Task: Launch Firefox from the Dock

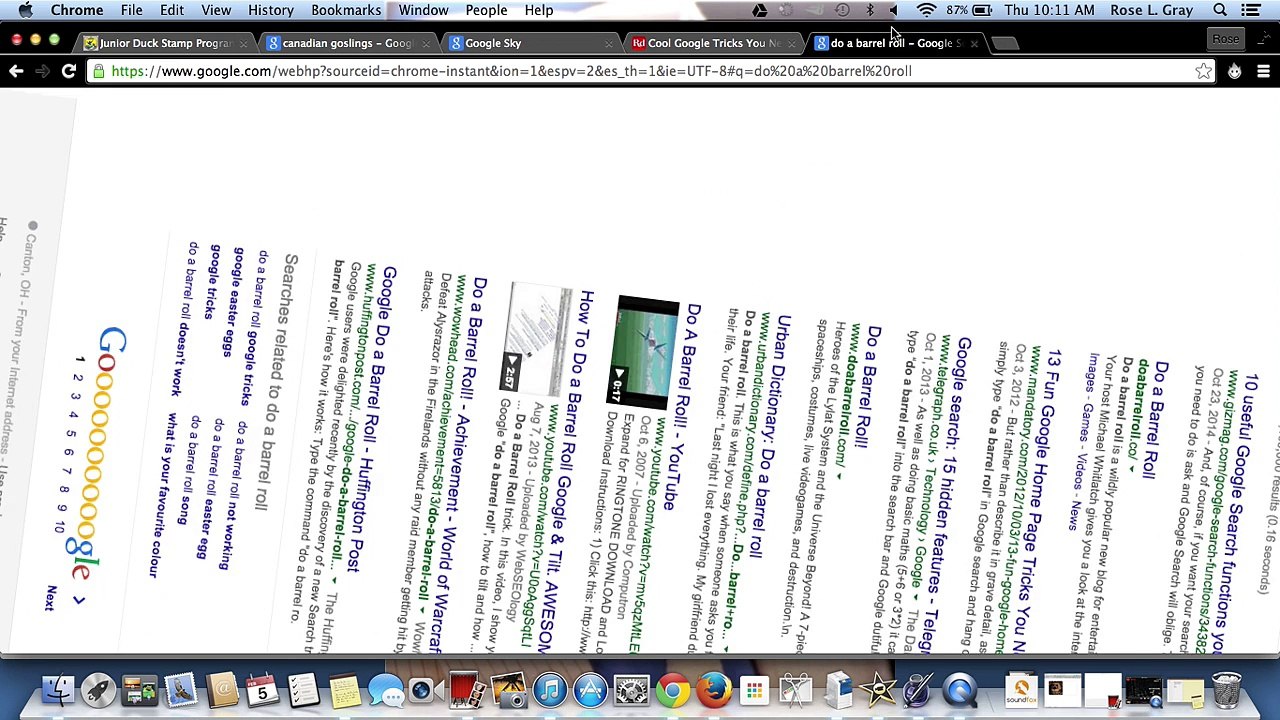Action: click(713, 690)
